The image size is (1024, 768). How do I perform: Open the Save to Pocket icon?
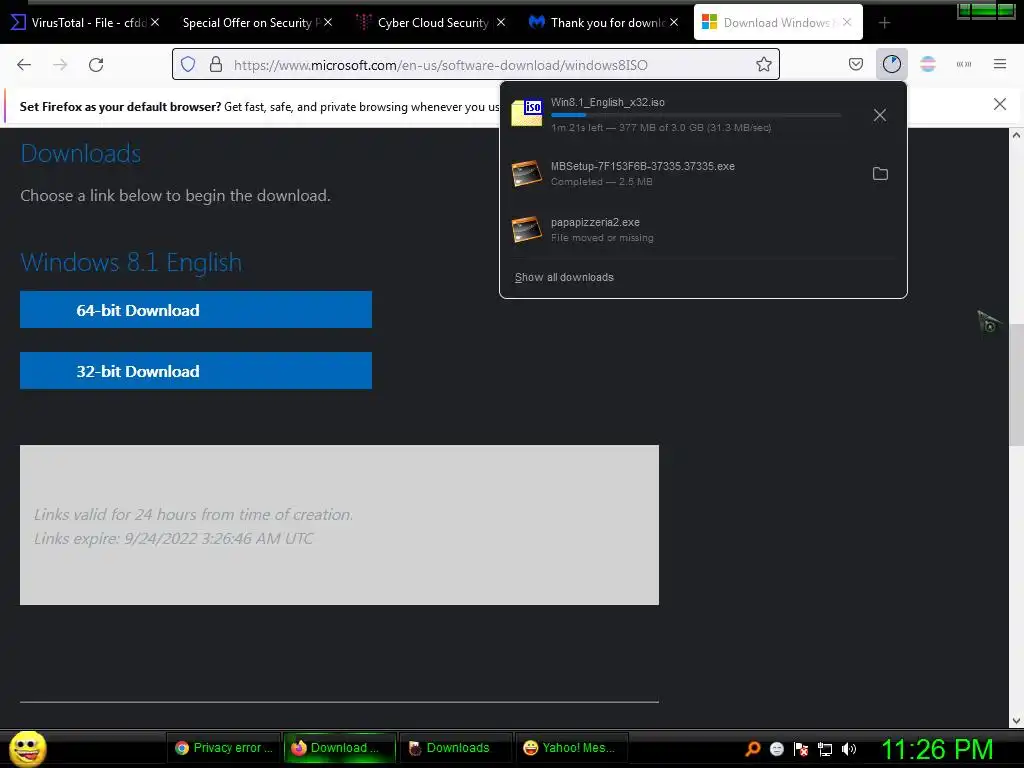(856, 64)
